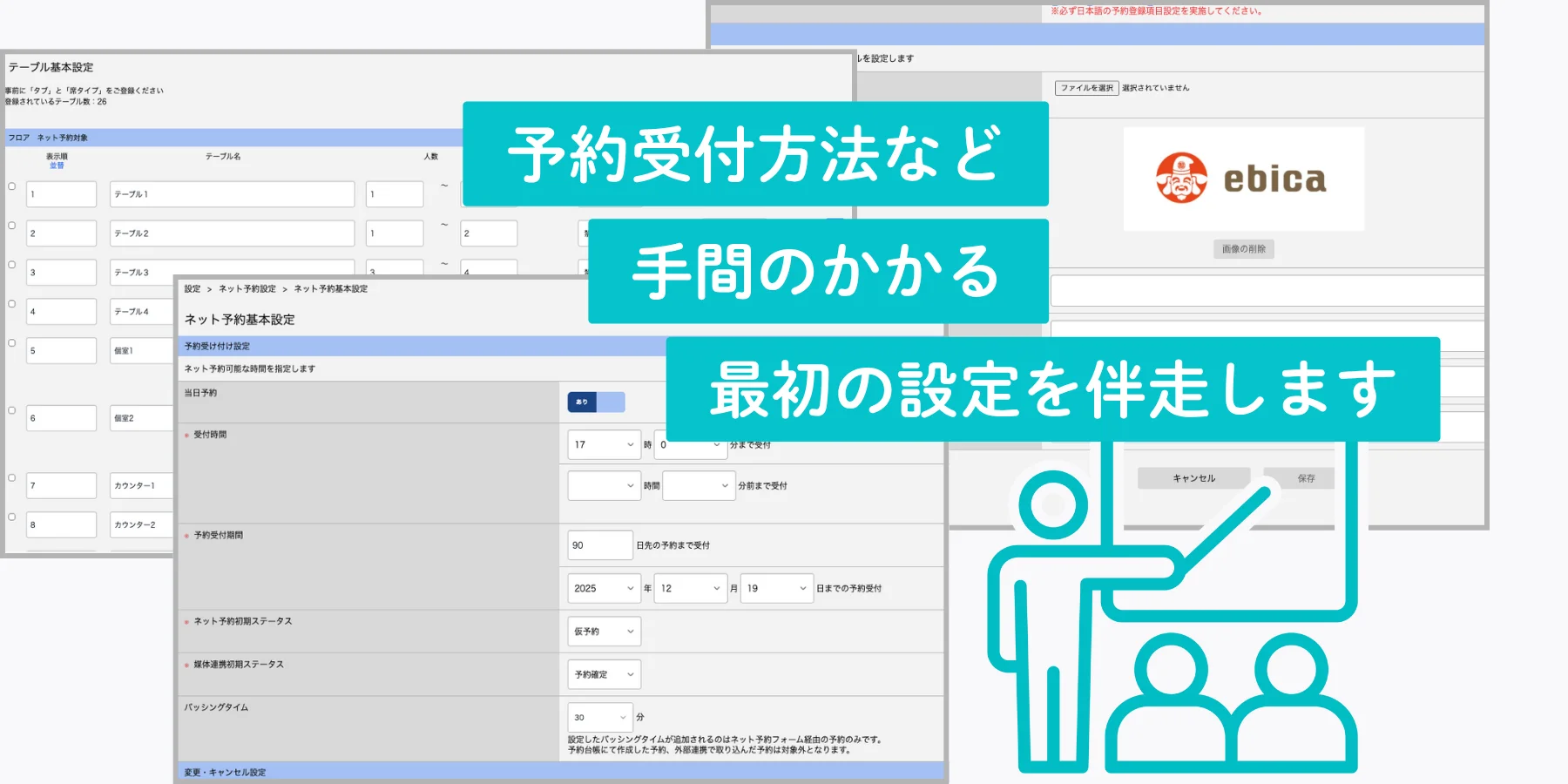Click the first empty text field below 画像の削除
Image resolution: width=1568 pixels, height=784 pixels.
1267,291
